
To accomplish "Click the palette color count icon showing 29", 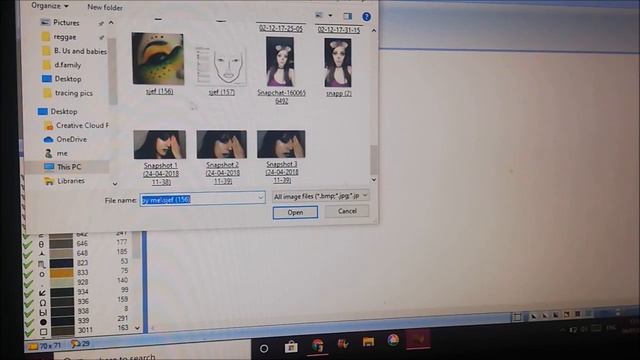I will (75, 344).
